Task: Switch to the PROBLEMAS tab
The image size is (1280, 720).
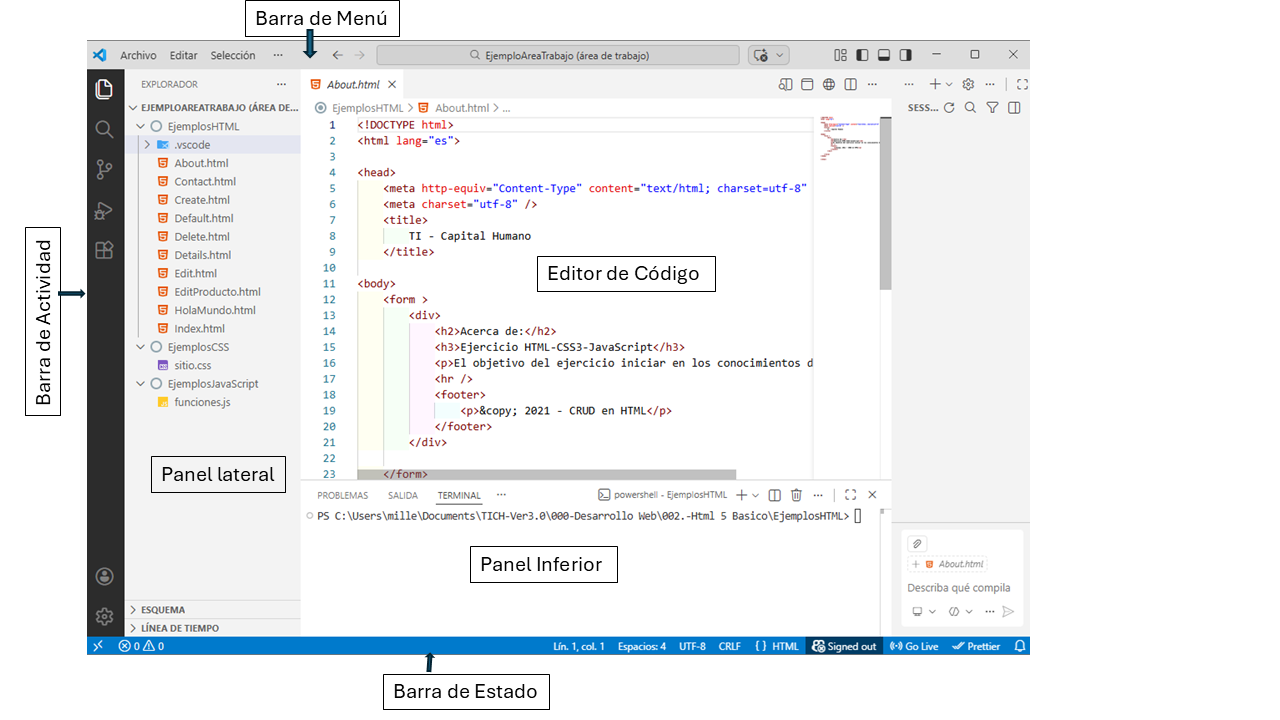Action: tap(342, 495)
